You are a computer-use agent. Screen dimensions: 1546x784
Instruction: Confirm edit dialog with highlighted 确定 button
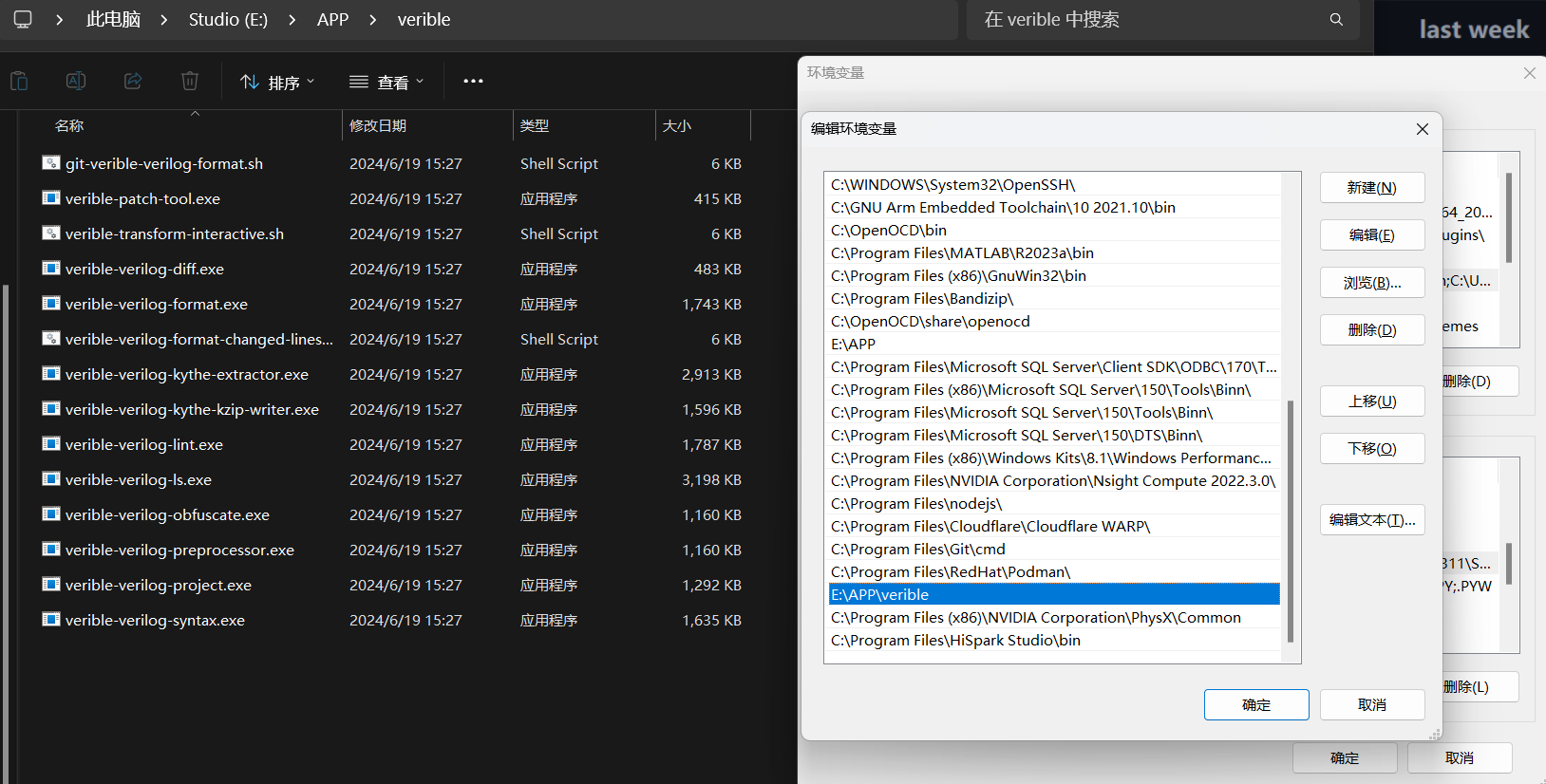coord(1256,705)
